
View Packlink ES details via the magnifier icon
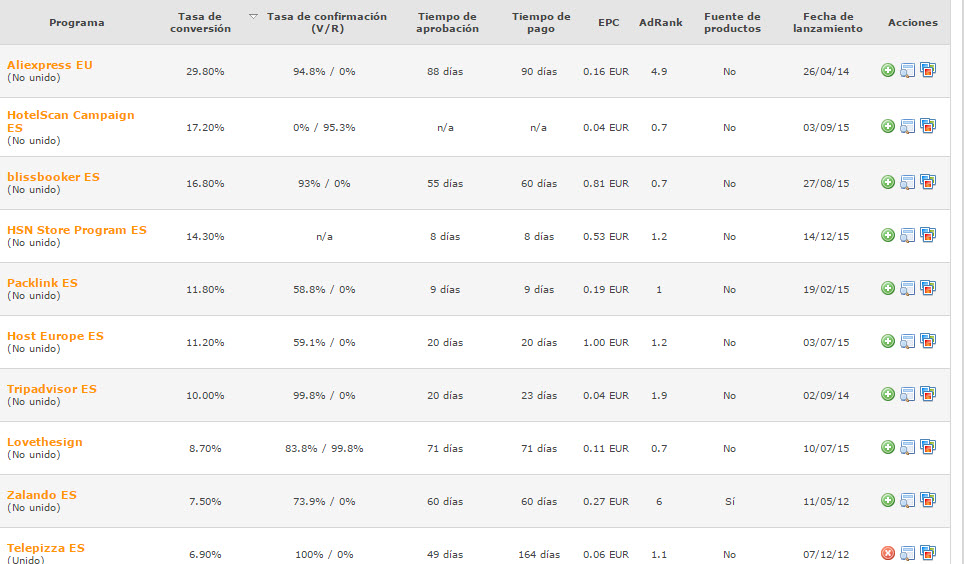click(x=907, y=288)
